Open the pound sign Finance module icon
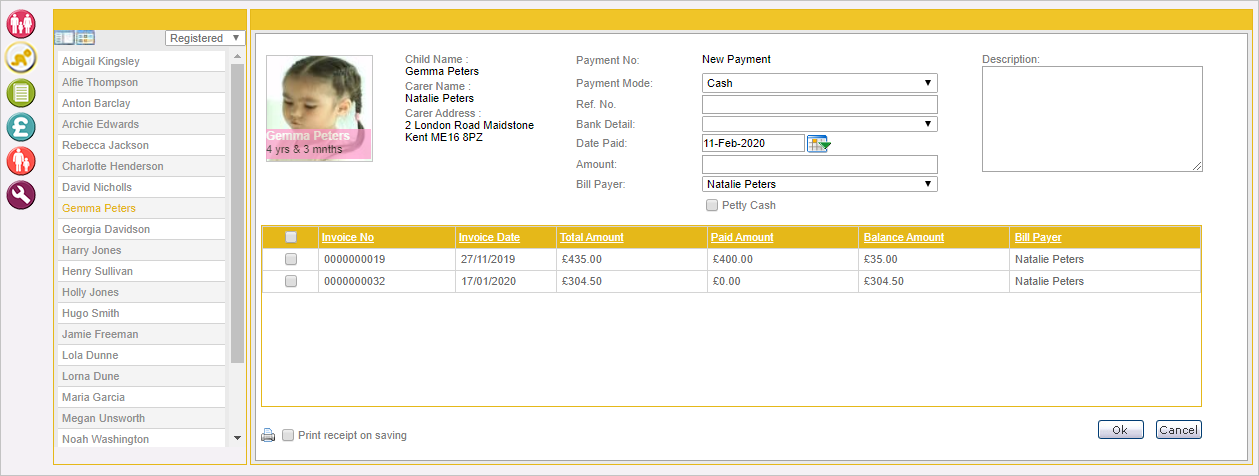 coord(21,127)
